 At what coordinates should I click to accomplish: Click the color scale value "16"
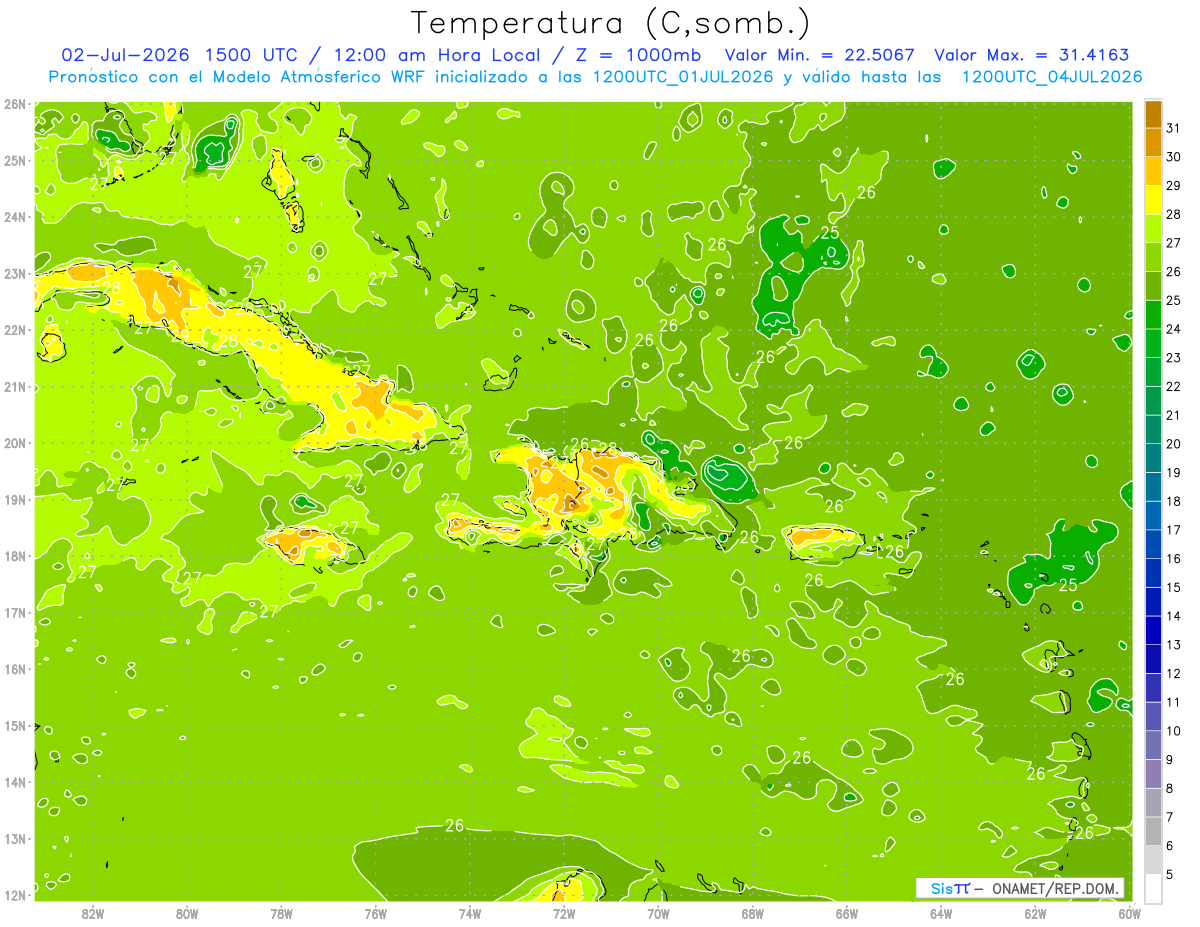click(1174, 559)
